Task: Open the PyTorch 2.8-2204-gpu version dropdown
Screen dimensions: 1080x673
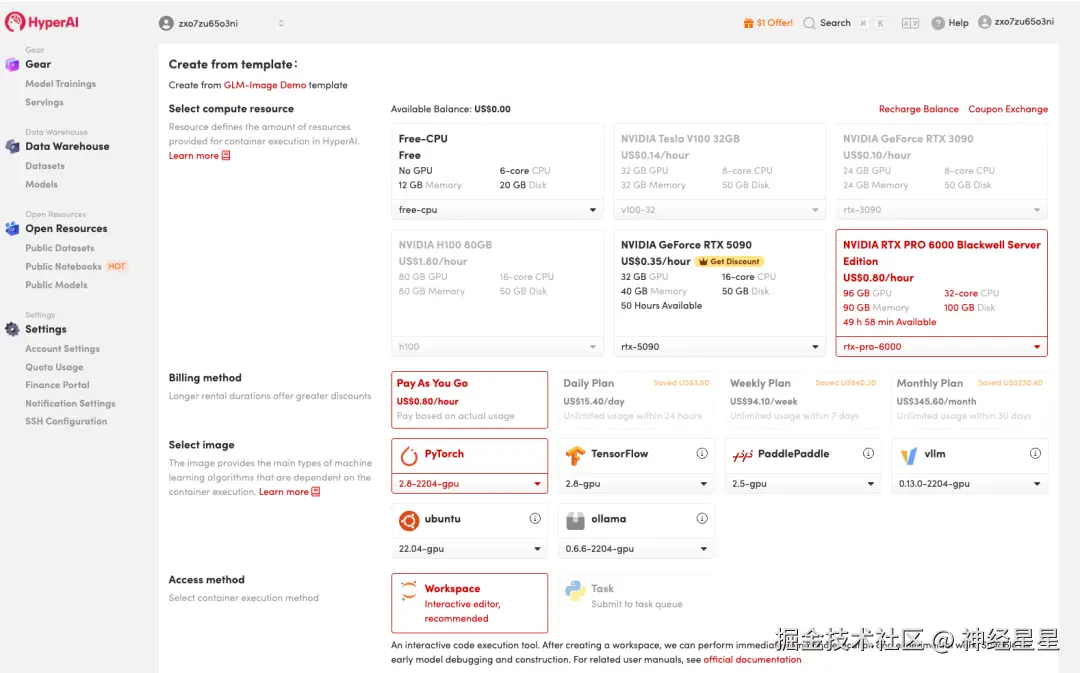Action: point(470,484)
